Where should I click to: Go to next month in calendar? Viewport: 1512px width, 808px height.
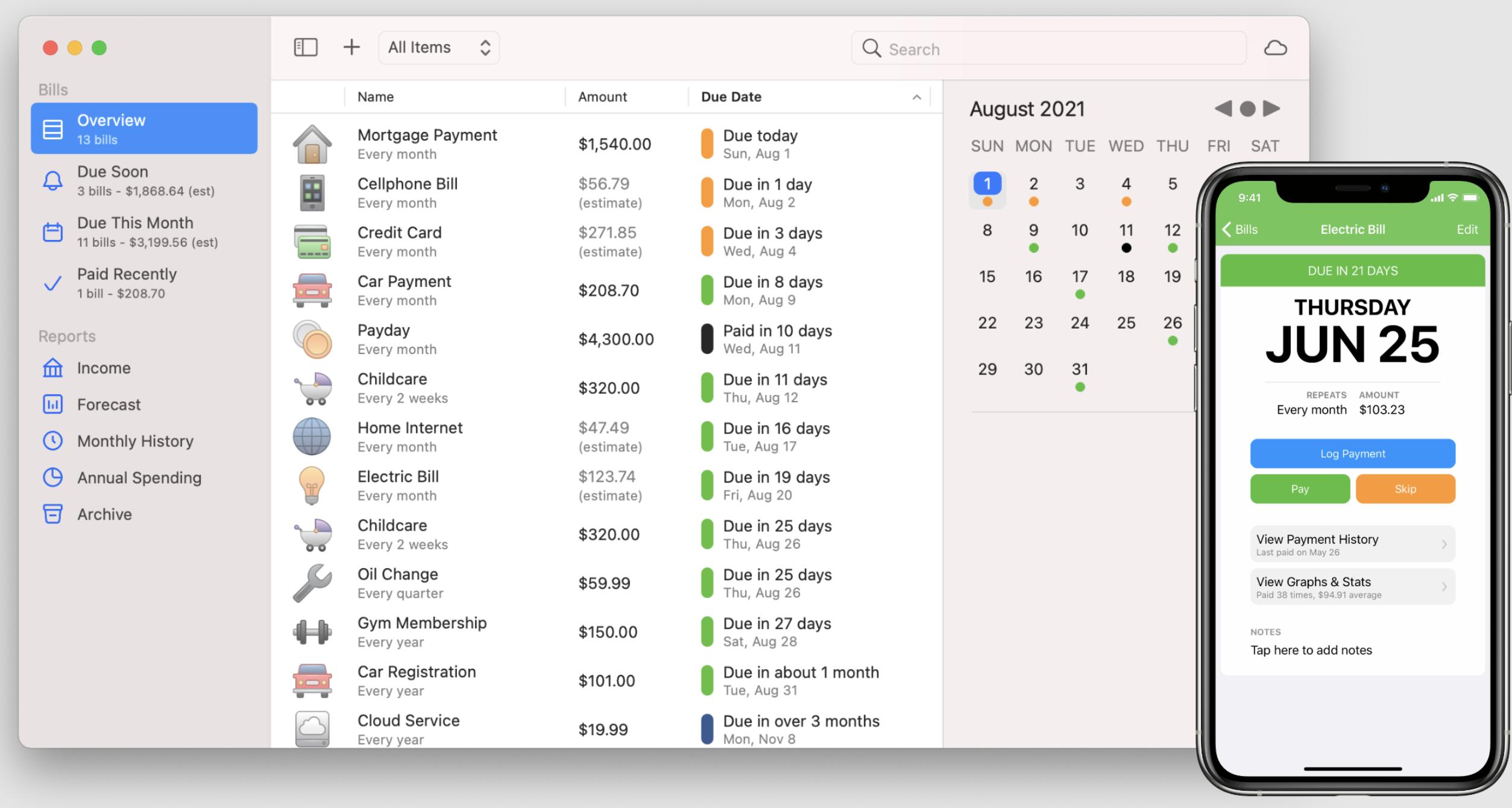[x=1271, y=109]
